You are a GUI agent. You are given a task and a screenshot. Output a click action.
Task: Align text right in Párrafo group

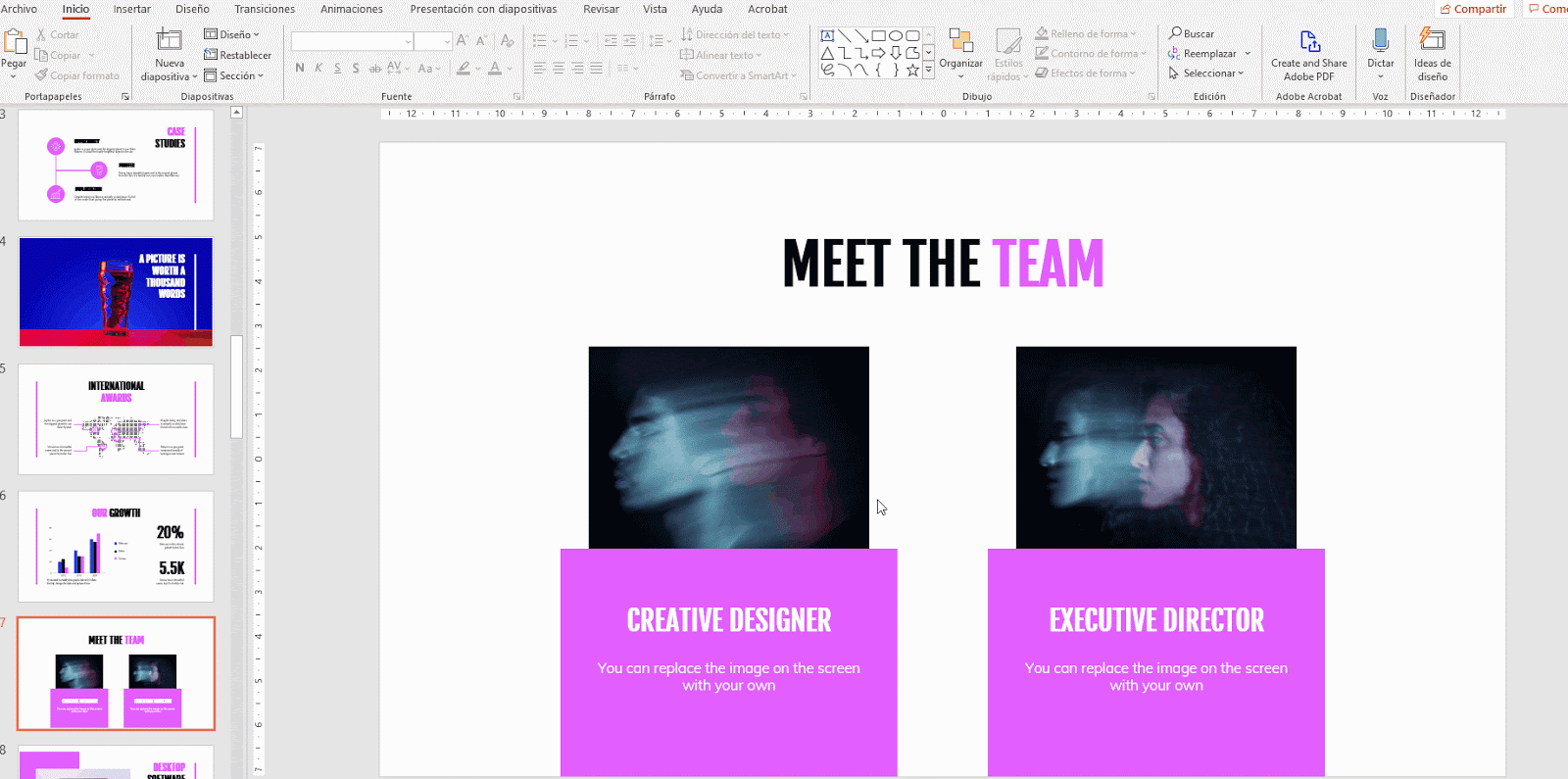pos(577,68)
